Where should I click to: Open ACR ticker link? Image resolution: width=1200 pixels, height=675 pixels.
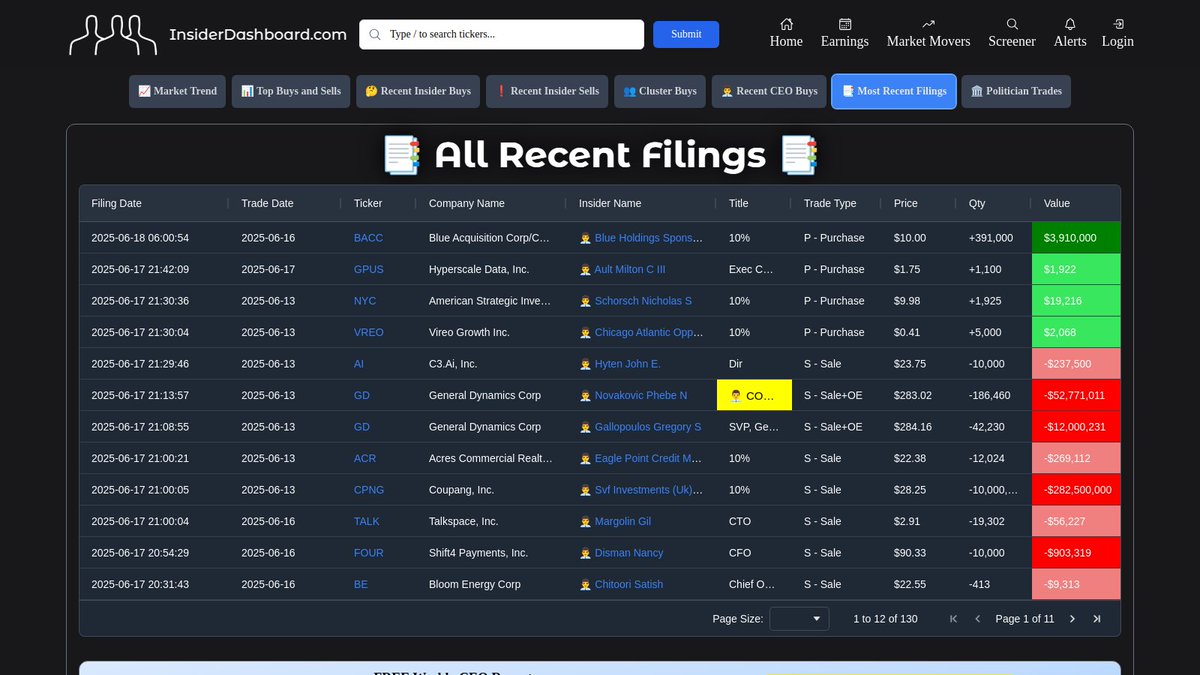point(365,458)
